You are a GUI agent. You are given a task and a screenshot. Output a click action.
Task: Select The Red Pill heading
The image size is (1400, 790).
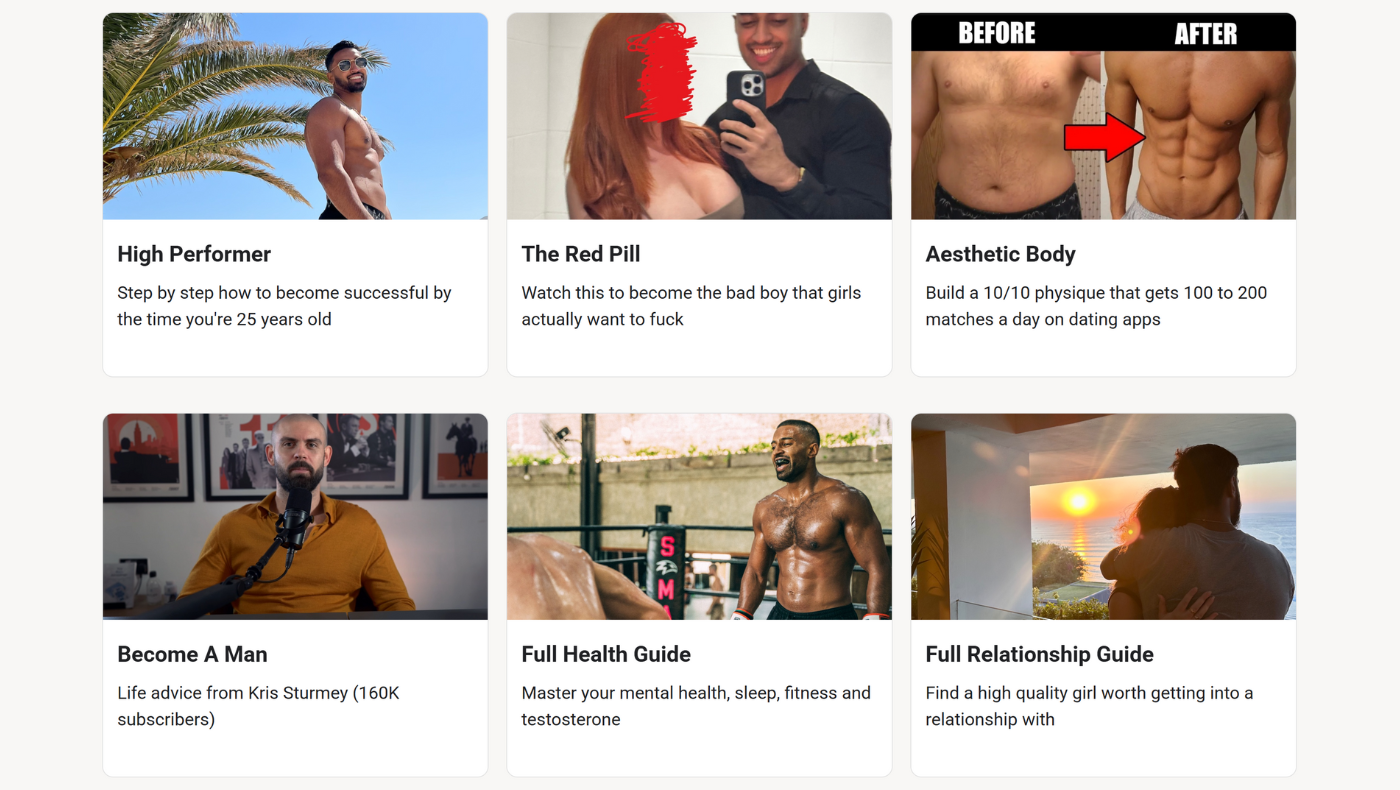tap(581, 254)
